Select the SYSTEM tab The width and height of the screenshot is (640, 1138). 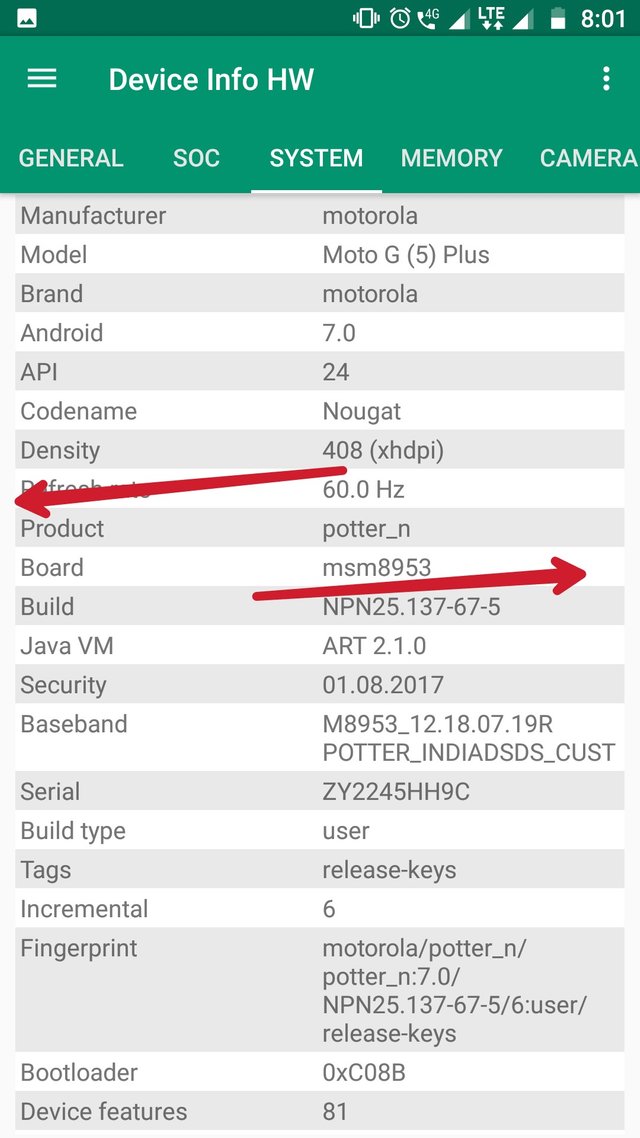(x=316, y=158)
